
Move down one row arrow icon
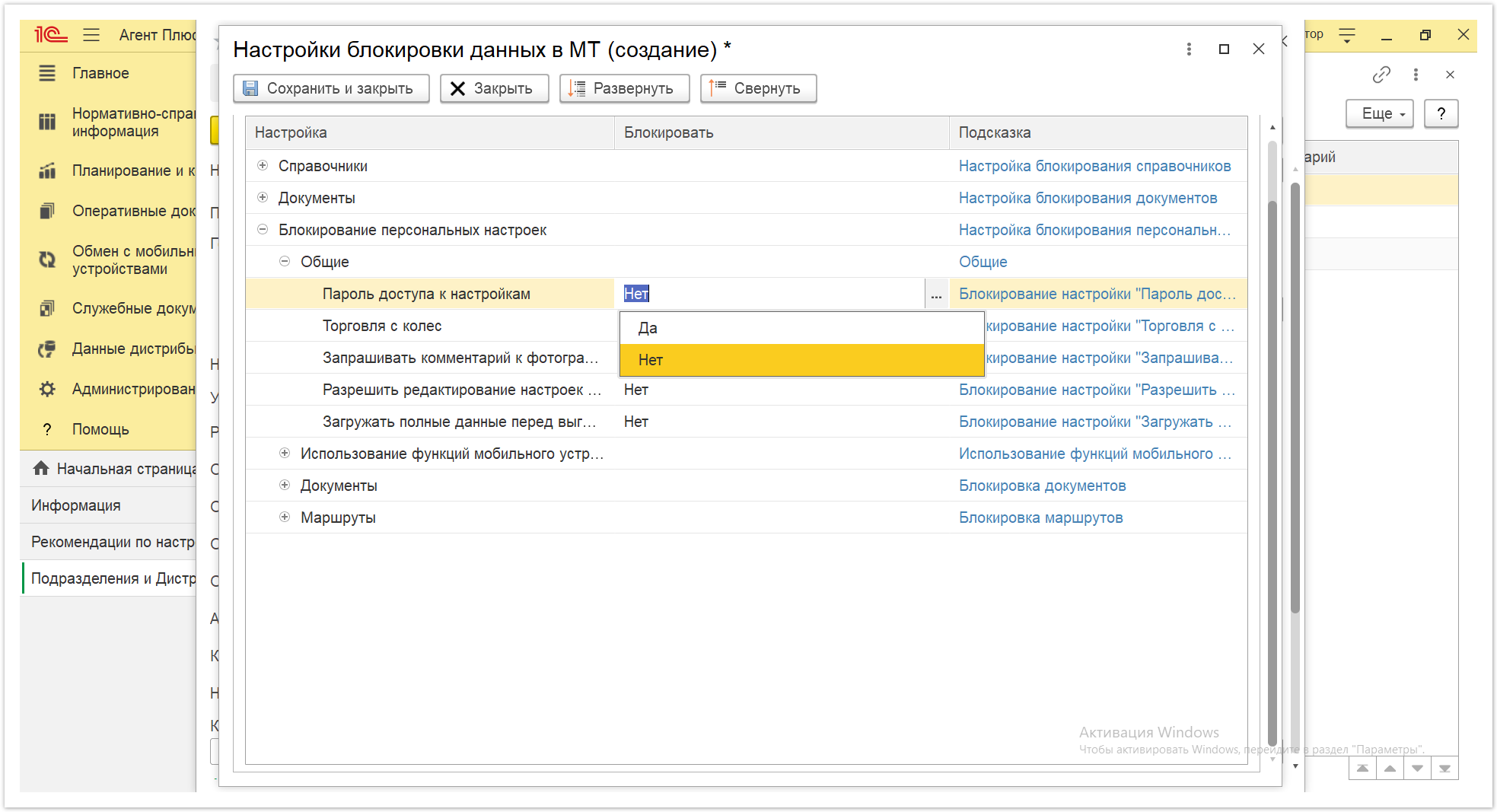[x=1417, y=769]
